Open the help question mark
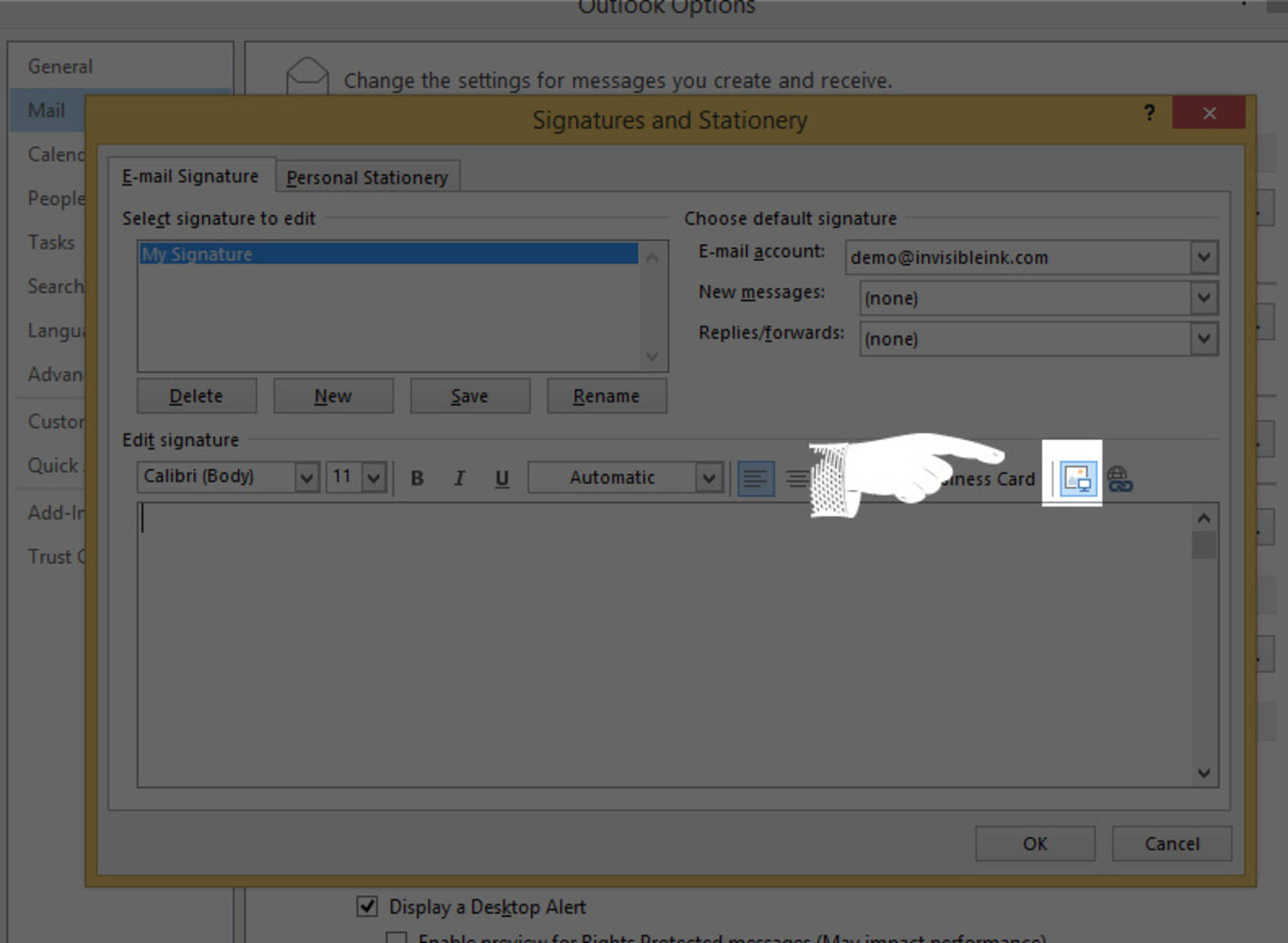The image size is (1288, 943). pyautogui.click(x=1149, y=113)
